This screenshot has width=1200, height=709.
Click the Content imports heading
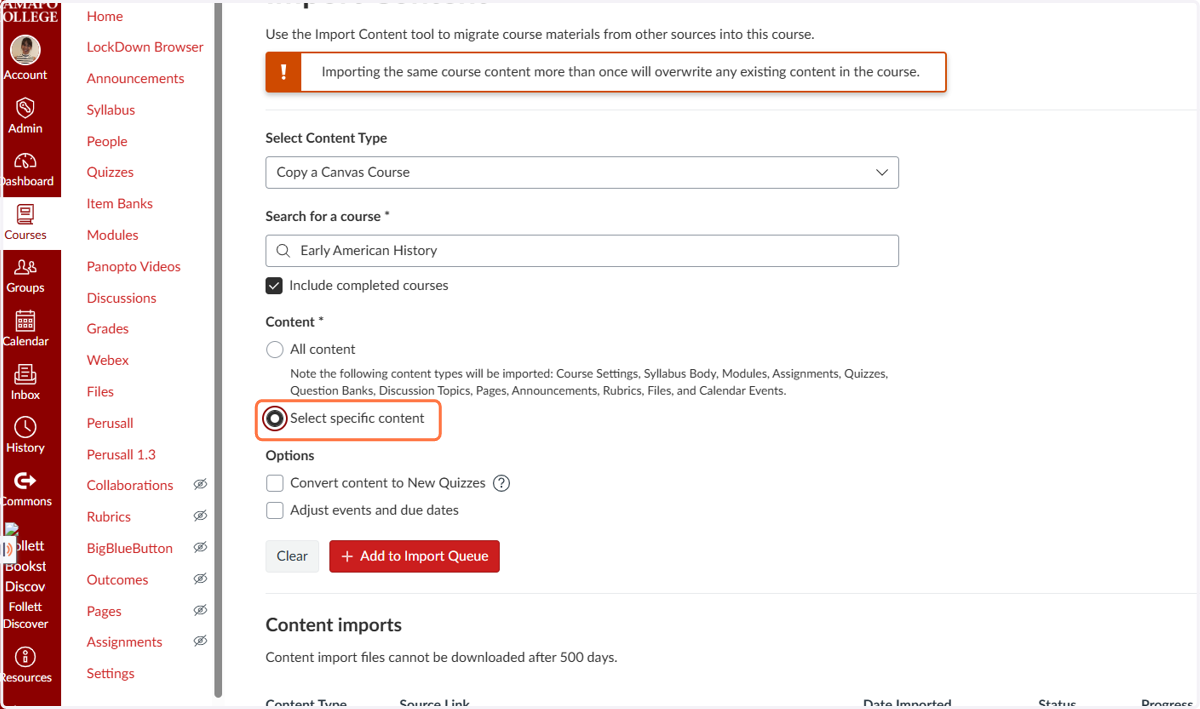coord(333,625)
